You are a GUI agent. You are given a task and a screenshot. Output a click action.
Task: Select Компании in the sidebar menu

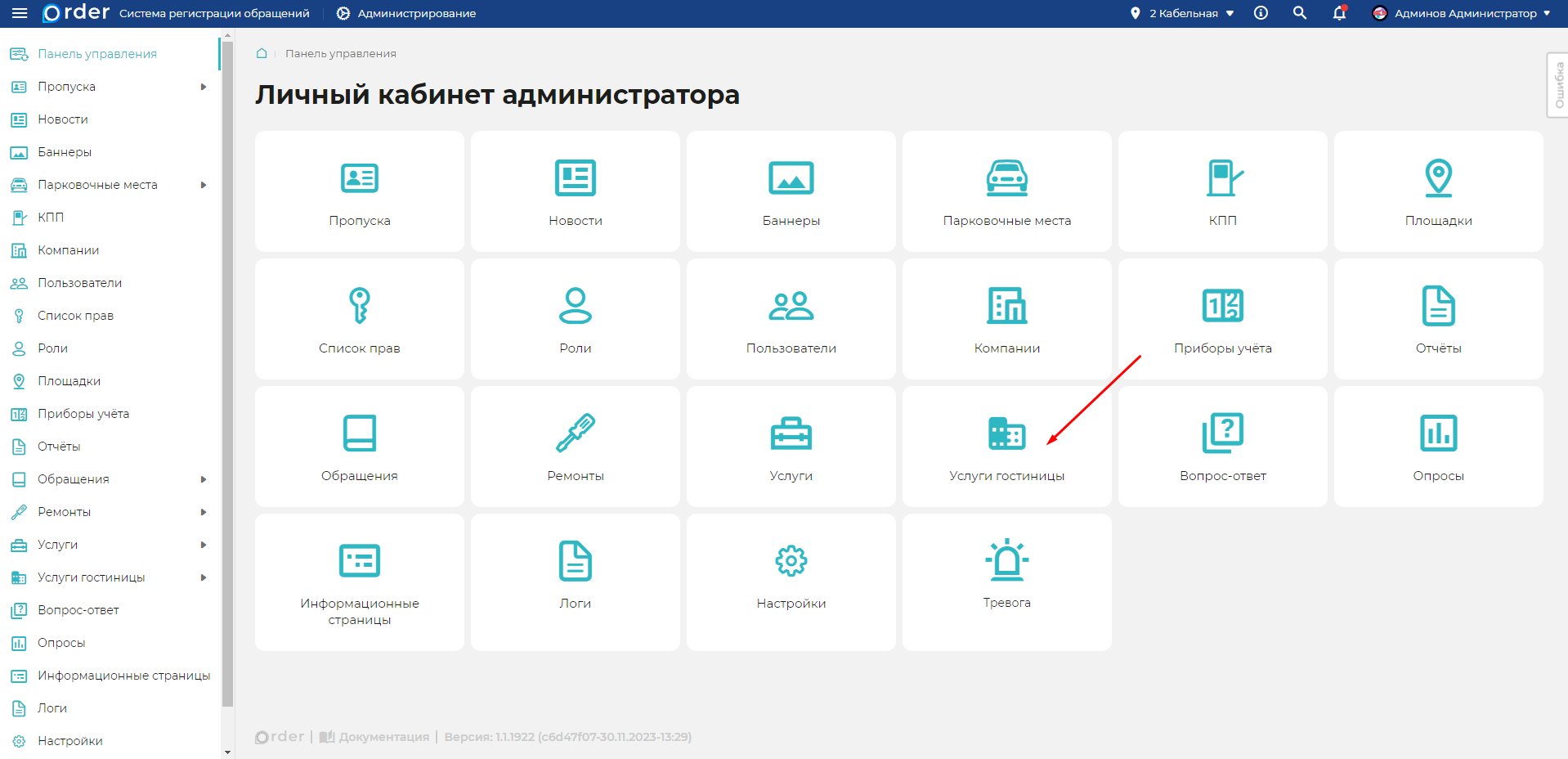[x=68, y=250]
